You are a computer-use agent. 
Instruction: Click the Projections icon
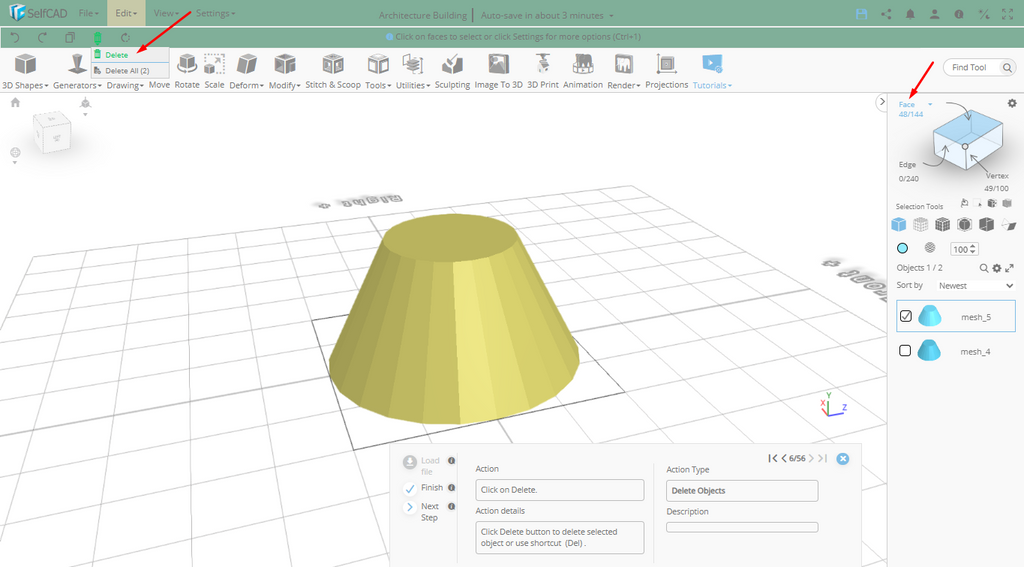pos(666,65)
